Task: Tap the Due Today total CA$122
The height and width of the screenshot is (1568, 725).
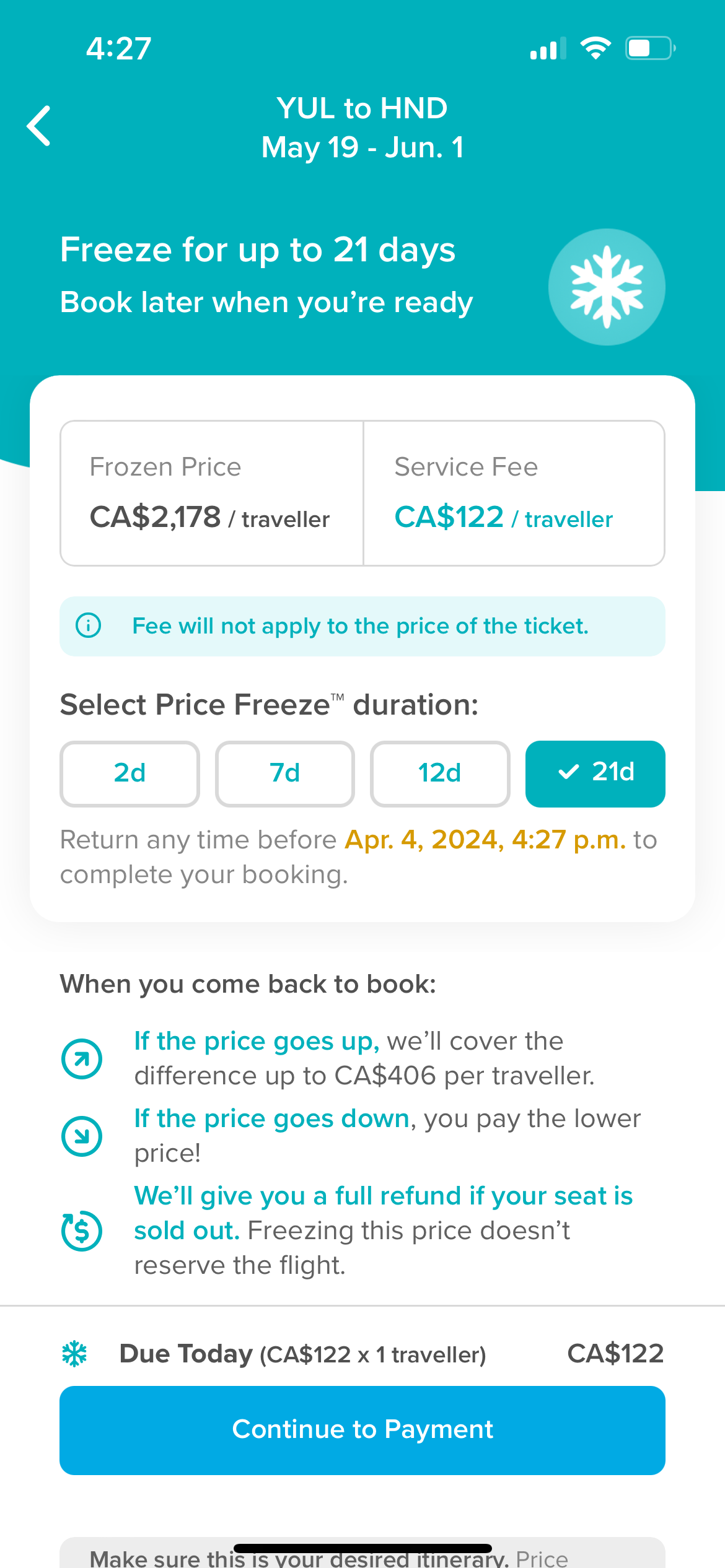Action: [x=615, y=1353]
